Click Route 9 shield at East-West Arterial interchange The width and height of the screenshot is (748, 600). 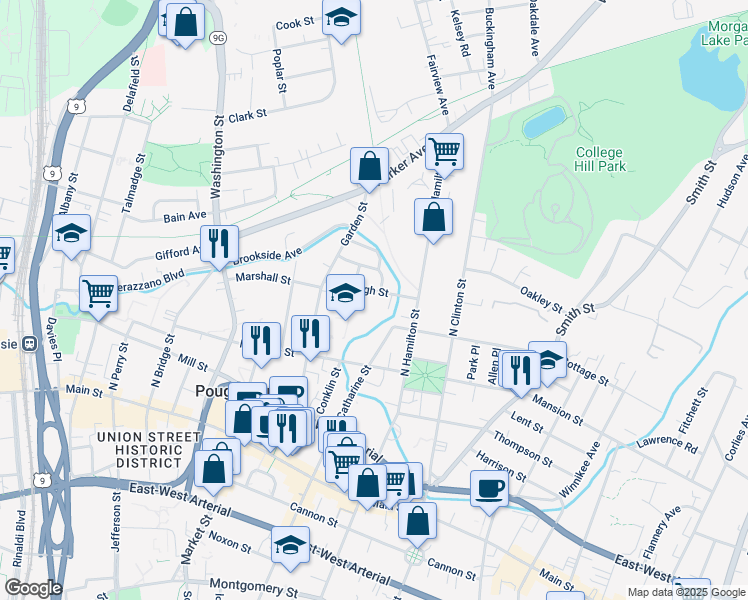coord(42,480)
